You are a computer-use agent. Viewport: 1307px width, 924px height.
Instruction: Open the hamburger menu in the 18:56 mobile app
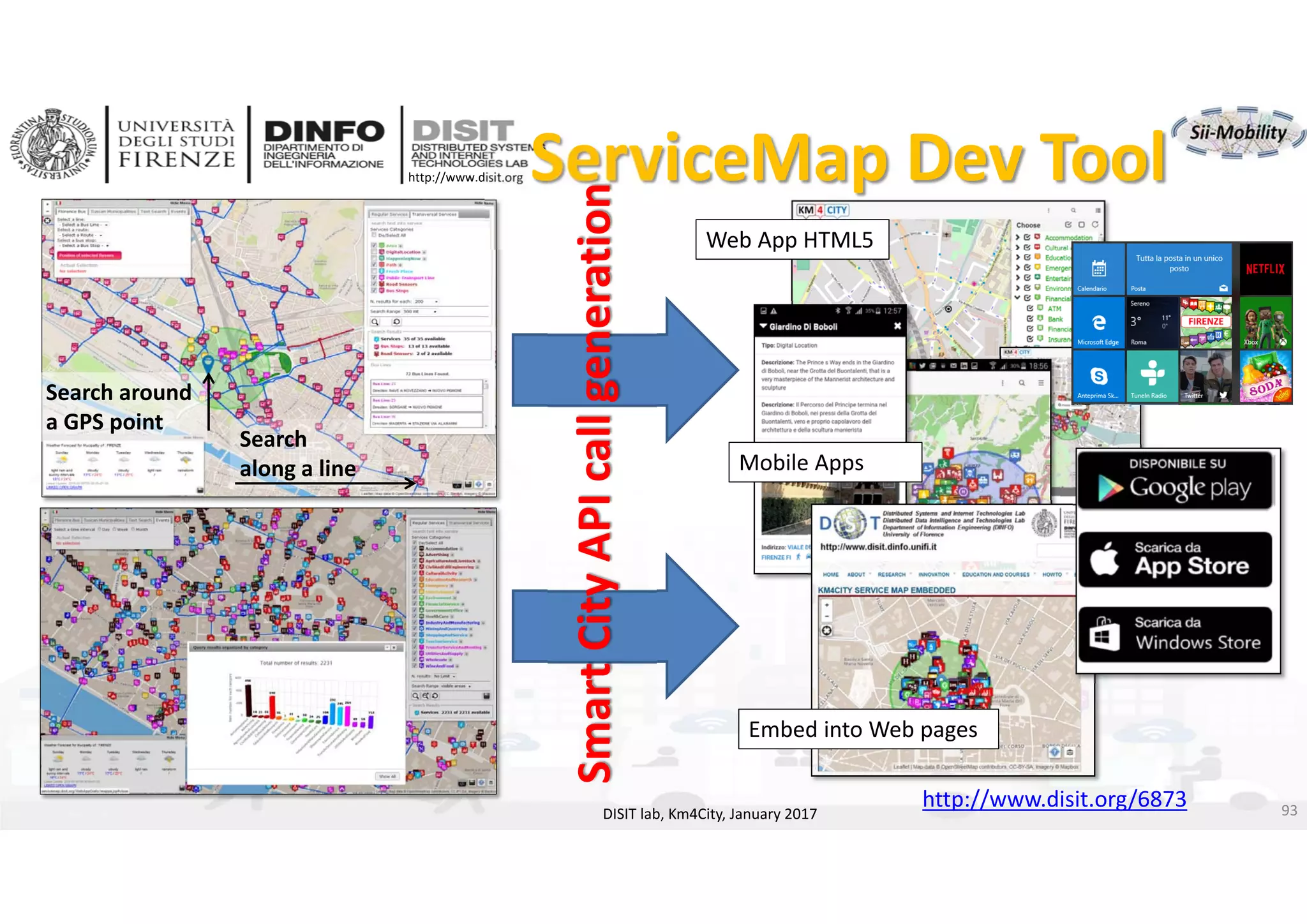tap(1041, 383)
